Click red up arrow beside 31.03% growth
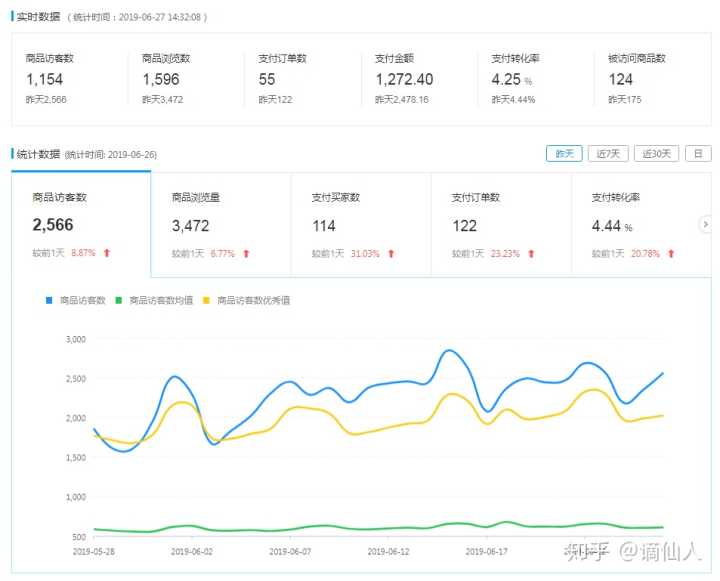 tap(391, 253)
